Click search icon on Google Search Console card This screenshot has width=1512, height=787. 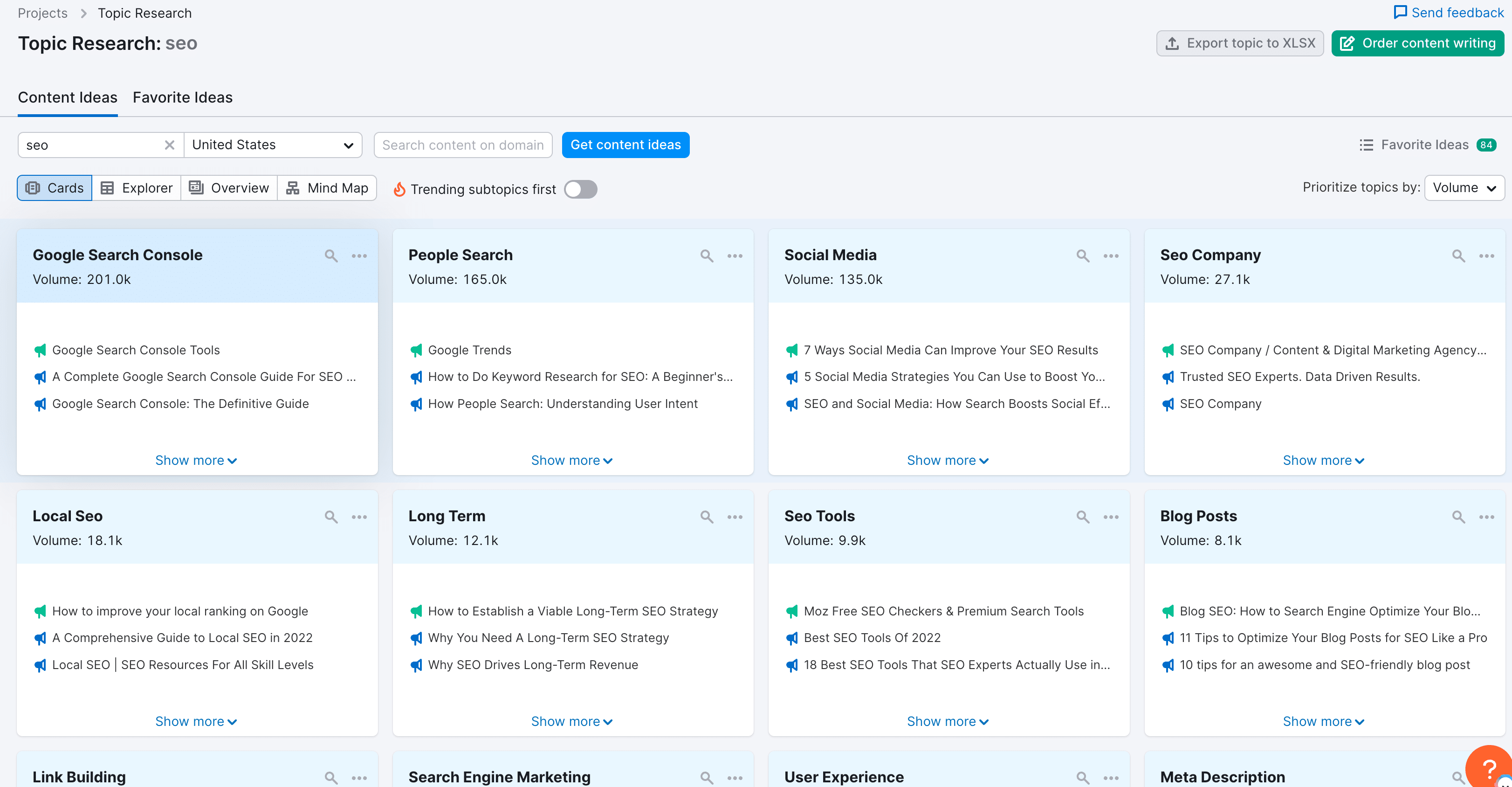(x=331, y=255)
